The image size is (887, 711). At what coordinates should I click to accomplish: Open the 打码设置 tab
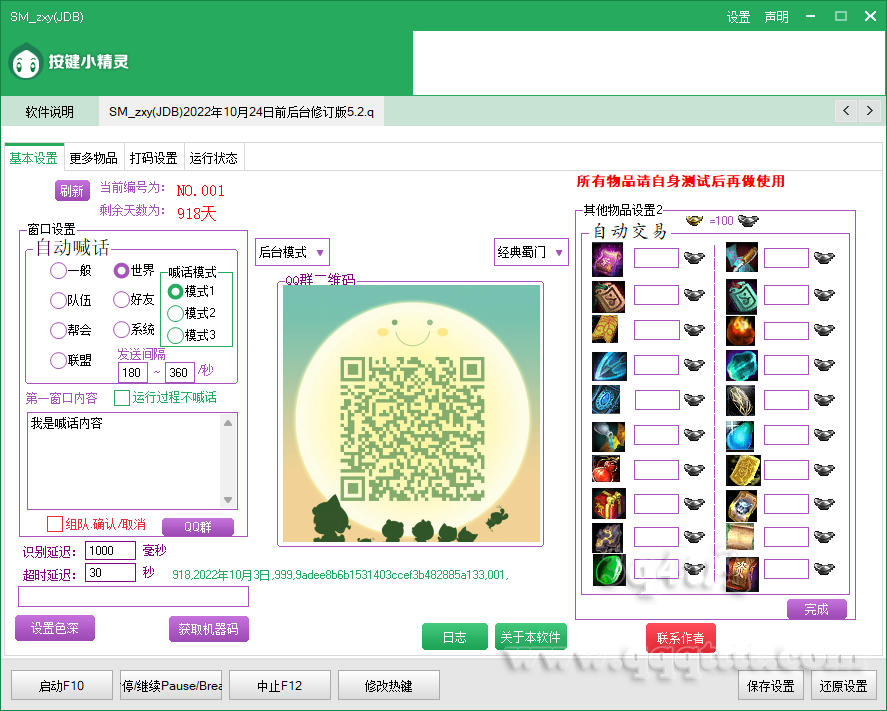click(x=154, y=158)
